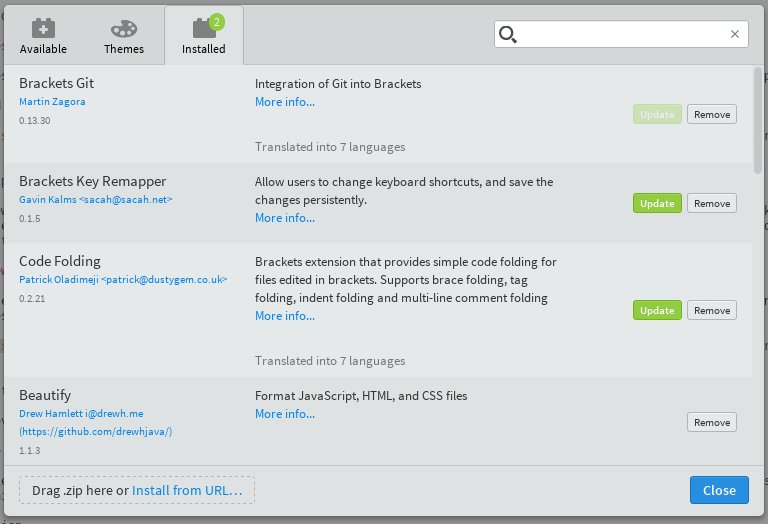
Task: Open the drewhjava GitHub link
Action: (96, 431)
